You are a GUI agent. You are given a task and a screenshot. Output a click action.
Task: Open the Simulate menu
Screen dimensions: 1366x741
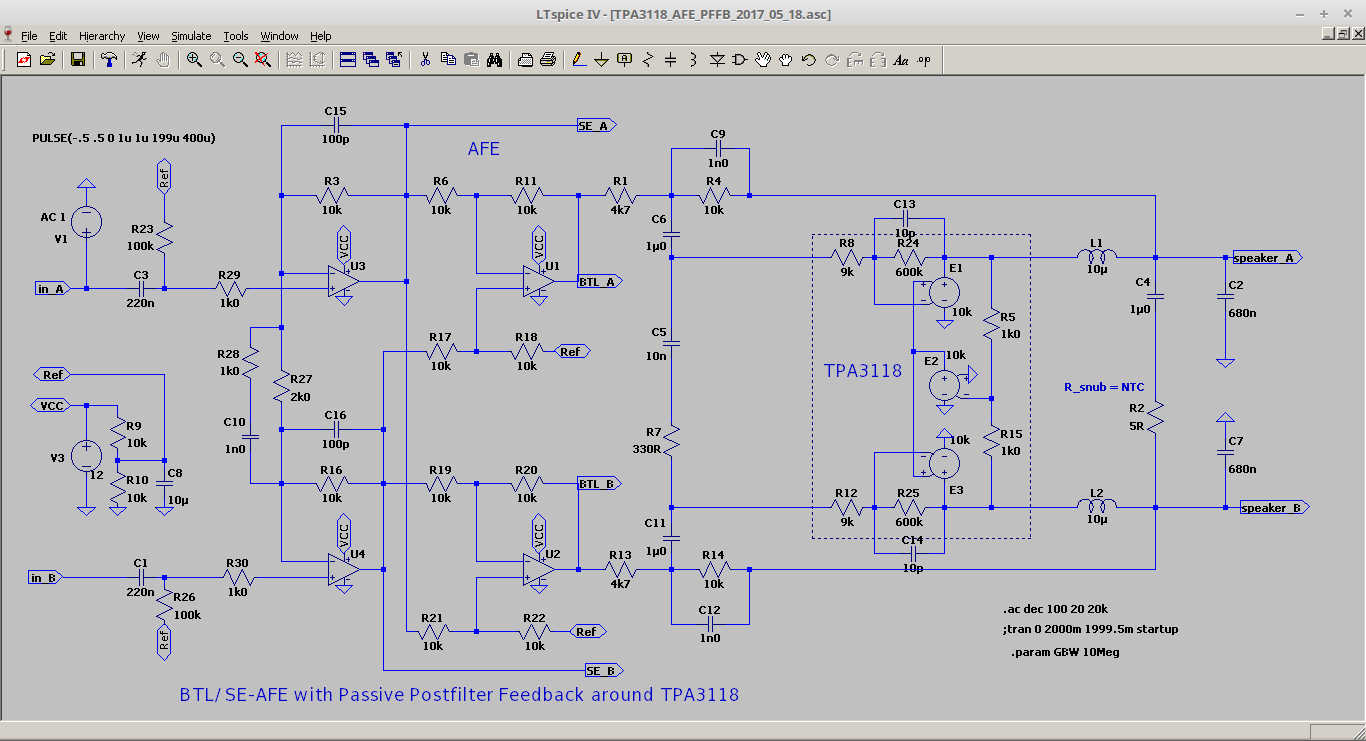tap(190, 36)
